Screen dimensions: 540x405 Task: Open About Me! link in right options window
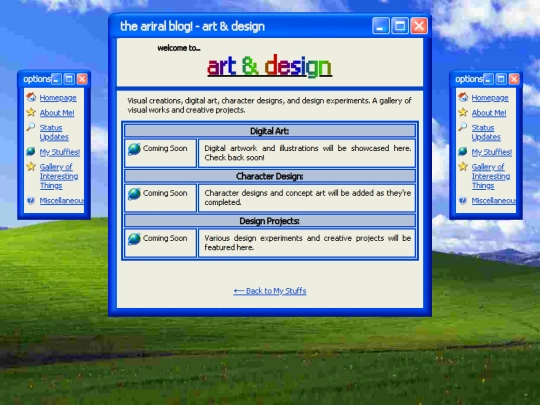tap(489, 113)
